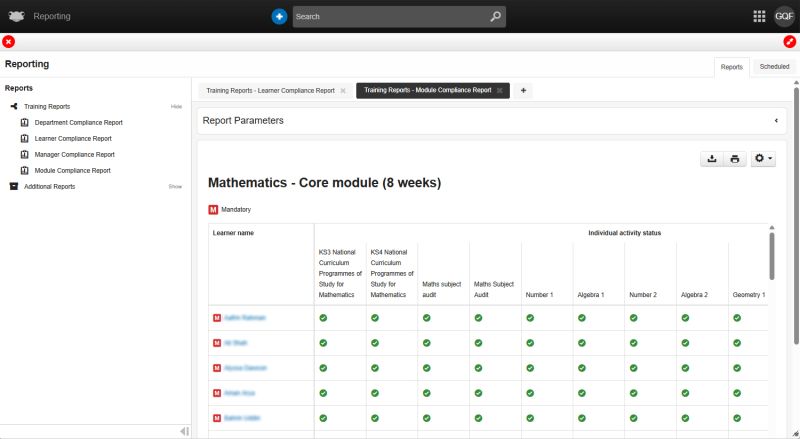This screenshot has height=439, width=800.
Task: Click the blue plus add button
Action: click(280, 16)
